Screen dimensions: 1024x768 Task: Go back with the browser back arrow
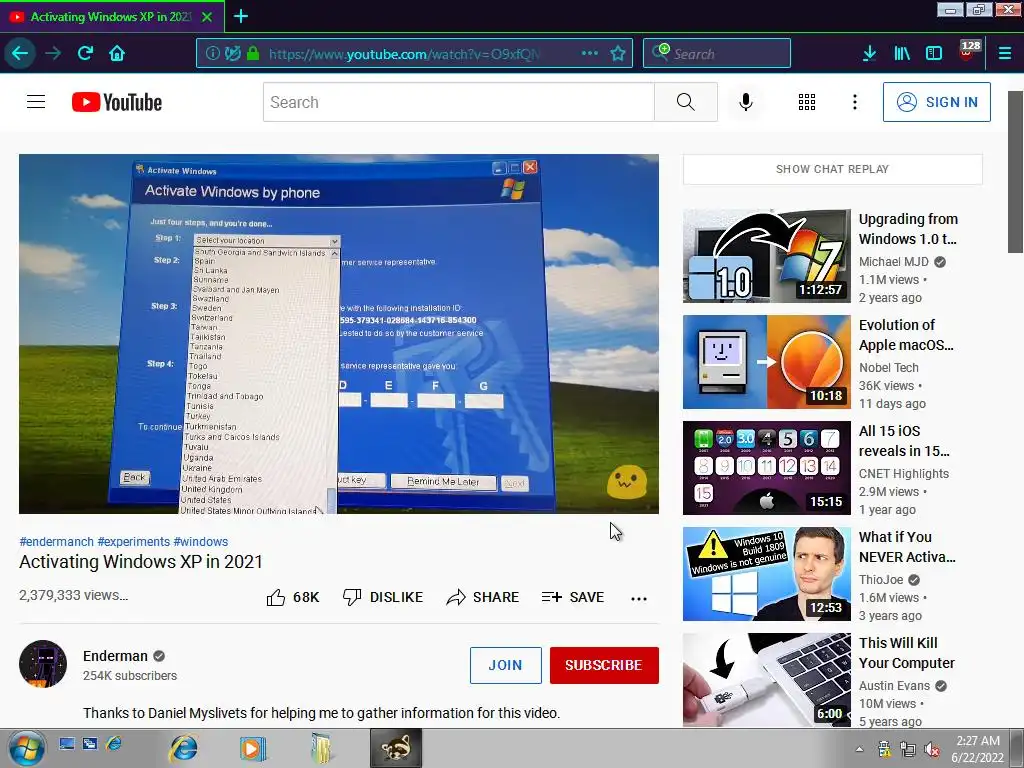(x=20, y=53)
